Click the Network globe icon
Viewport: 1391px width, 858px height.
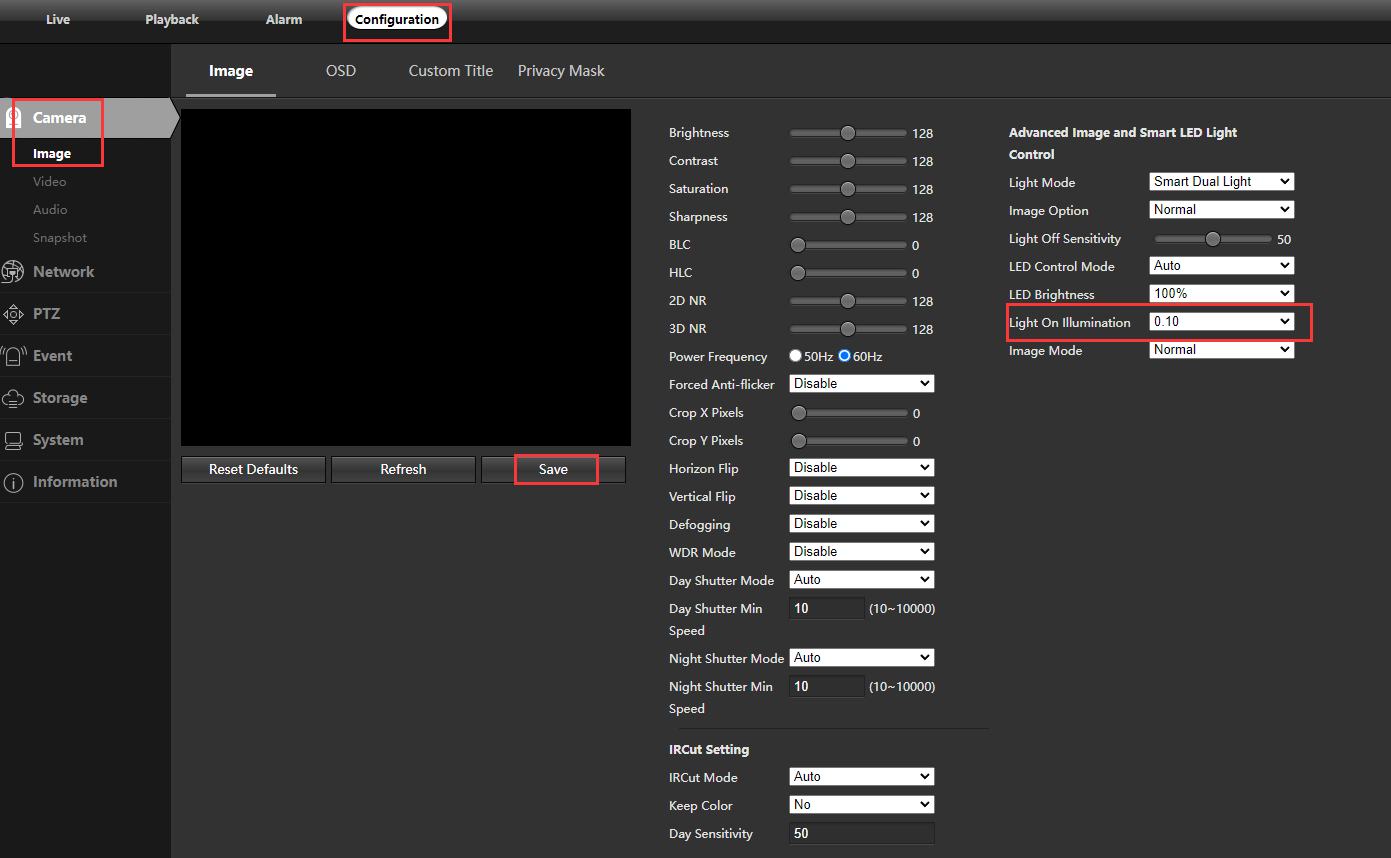[x=13, y=272]
